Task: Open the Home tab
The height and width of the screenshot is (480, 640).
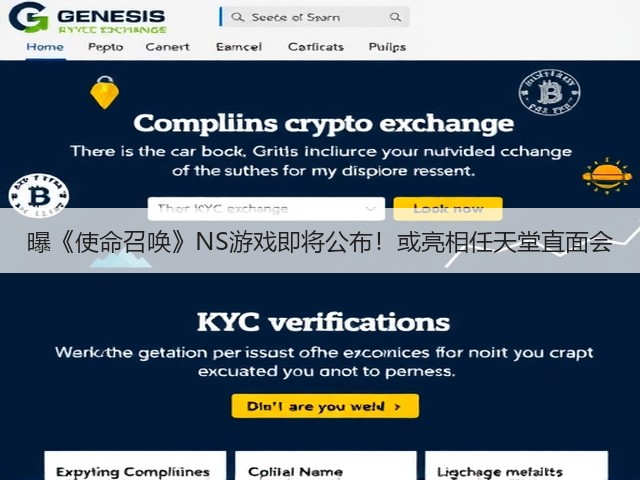Action: [45, 47]
